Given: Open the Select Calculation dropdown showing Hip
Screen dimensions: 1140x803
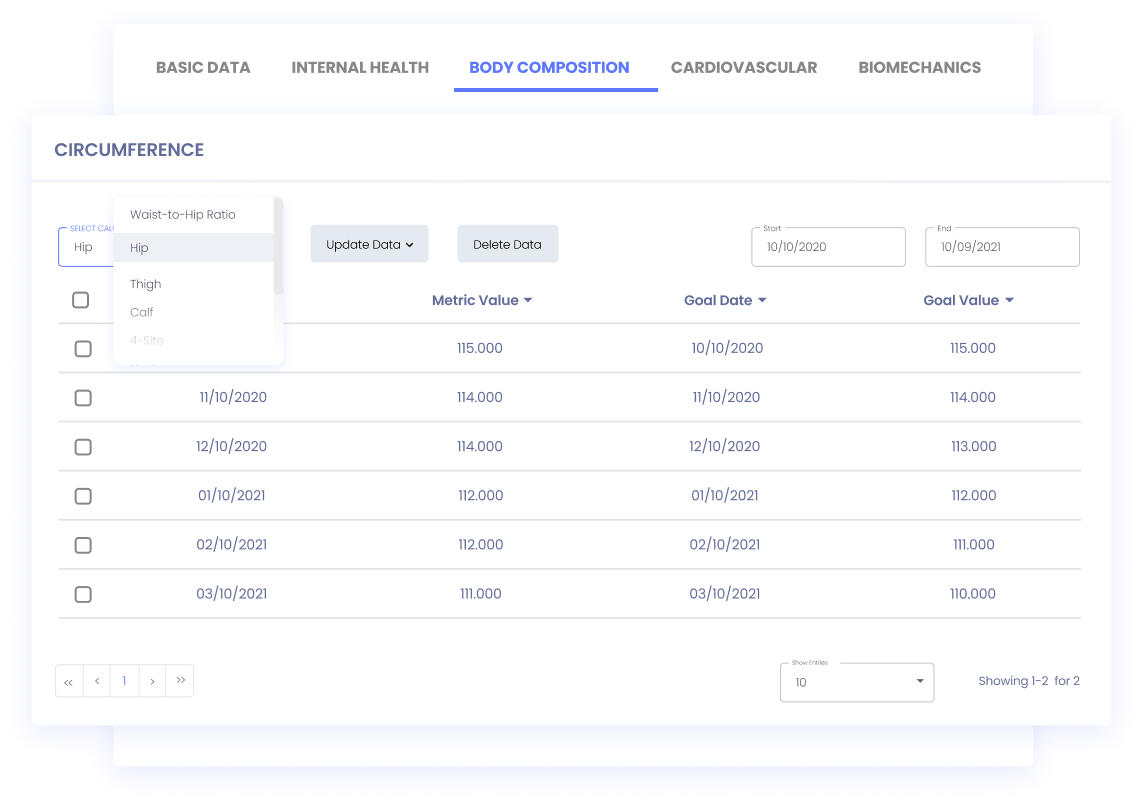Looking at the screenshot, I should click(x=86, y=247).
